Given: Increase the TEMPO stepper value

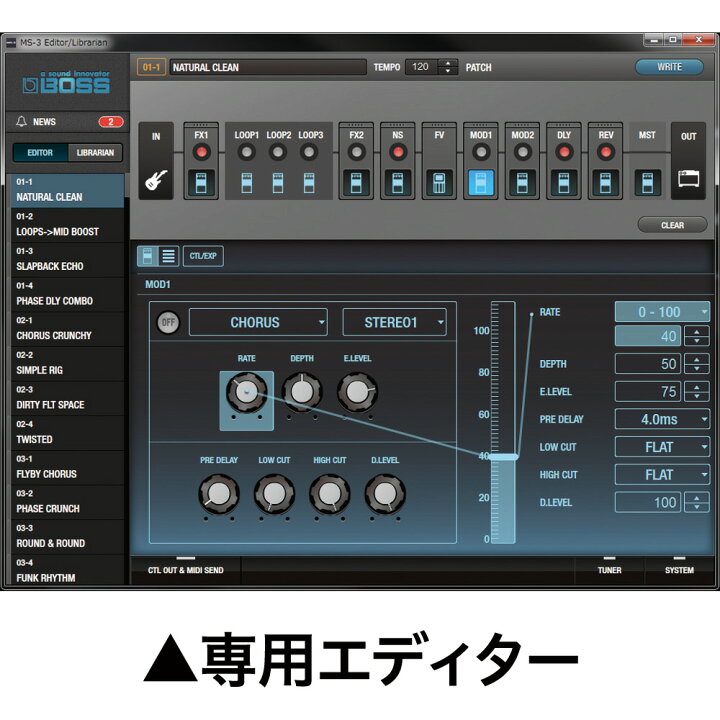Looking at the screenshot, I should pyautogui.click(x=448, y=63).
